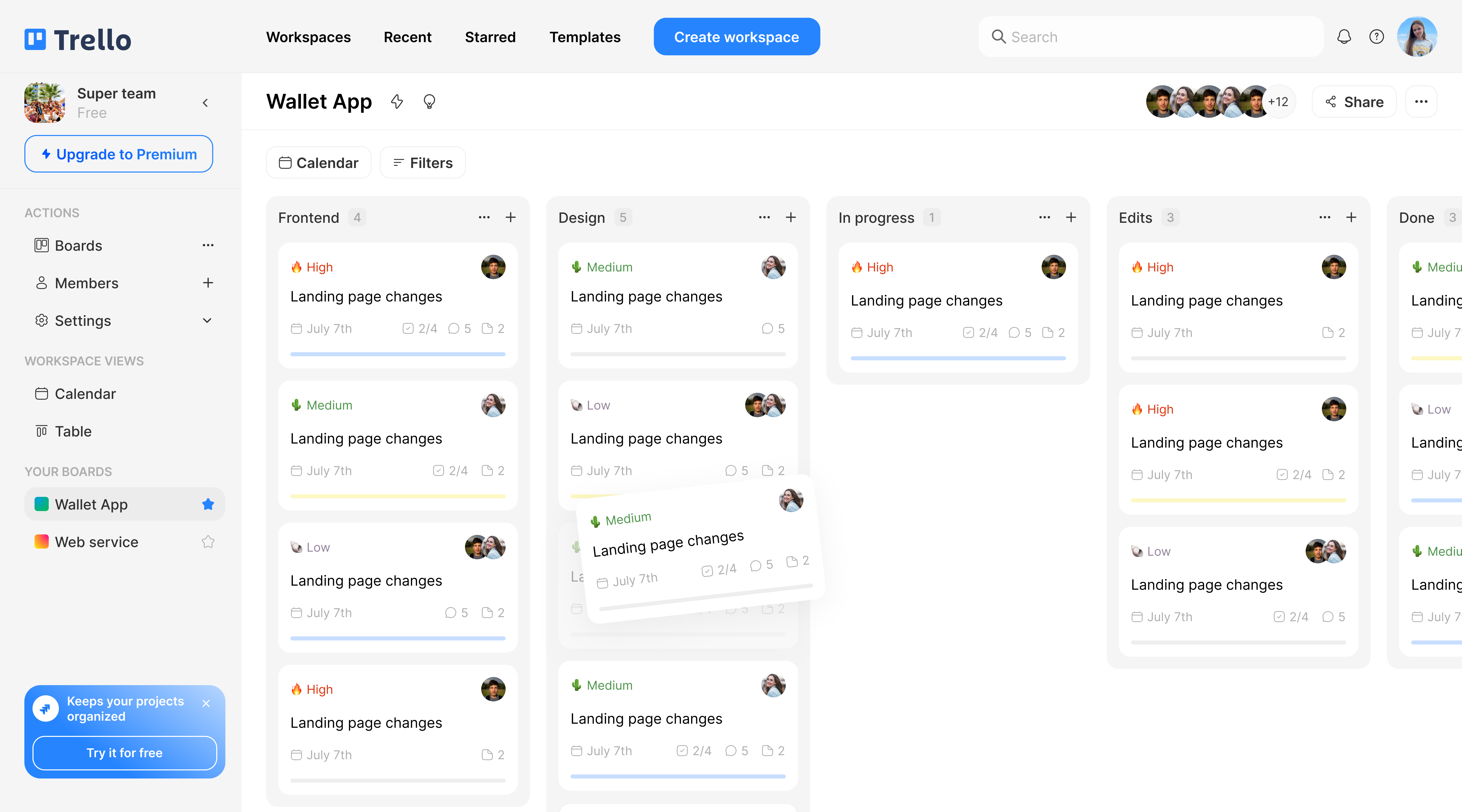Open the Starred menu item
The width and height of the screenshot is (1462, 812).
[490, 36]
